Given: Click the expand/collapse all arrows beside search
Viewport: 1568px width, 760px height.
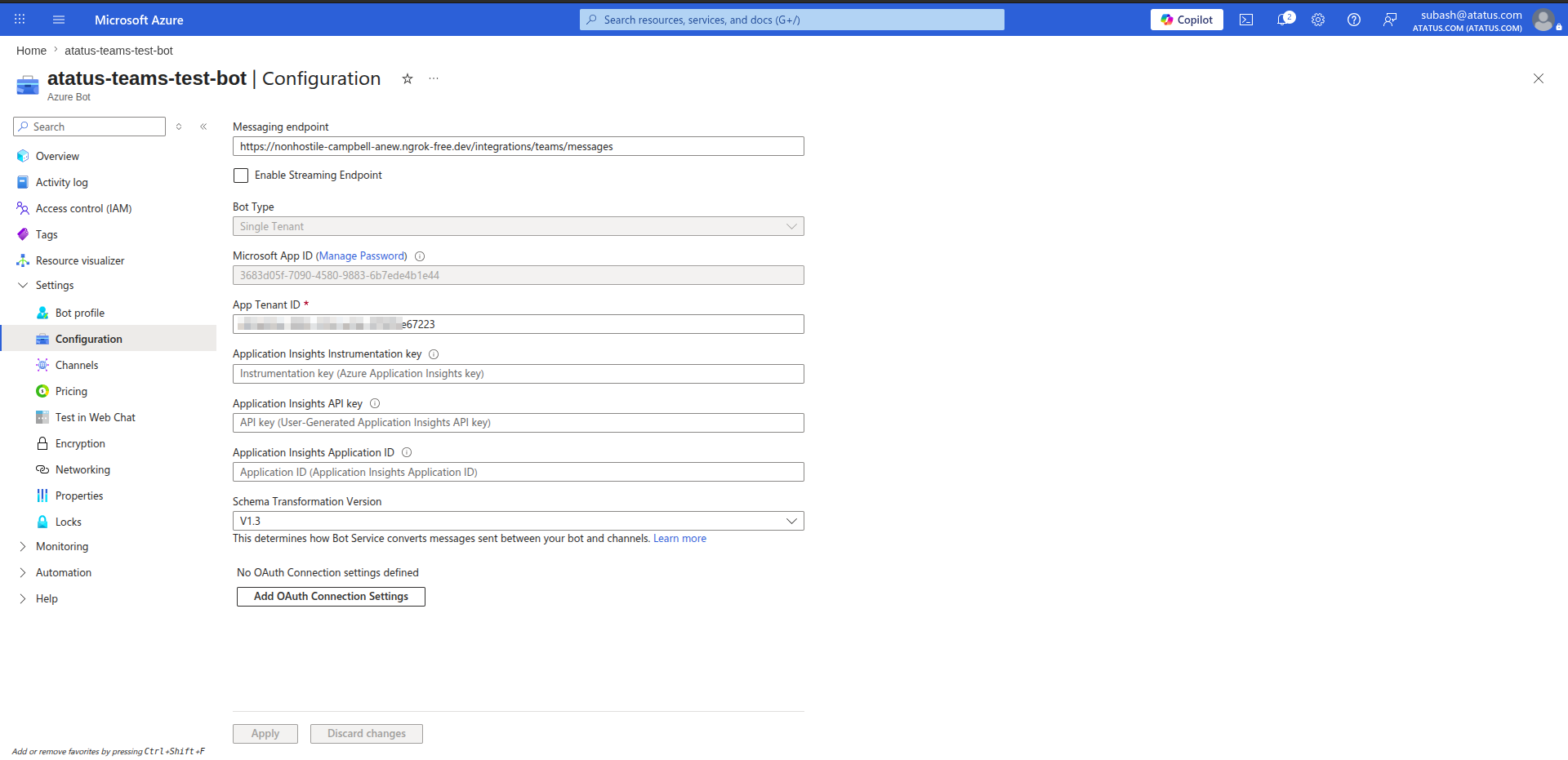Looking at the screenshot, I should click(179, 127).
